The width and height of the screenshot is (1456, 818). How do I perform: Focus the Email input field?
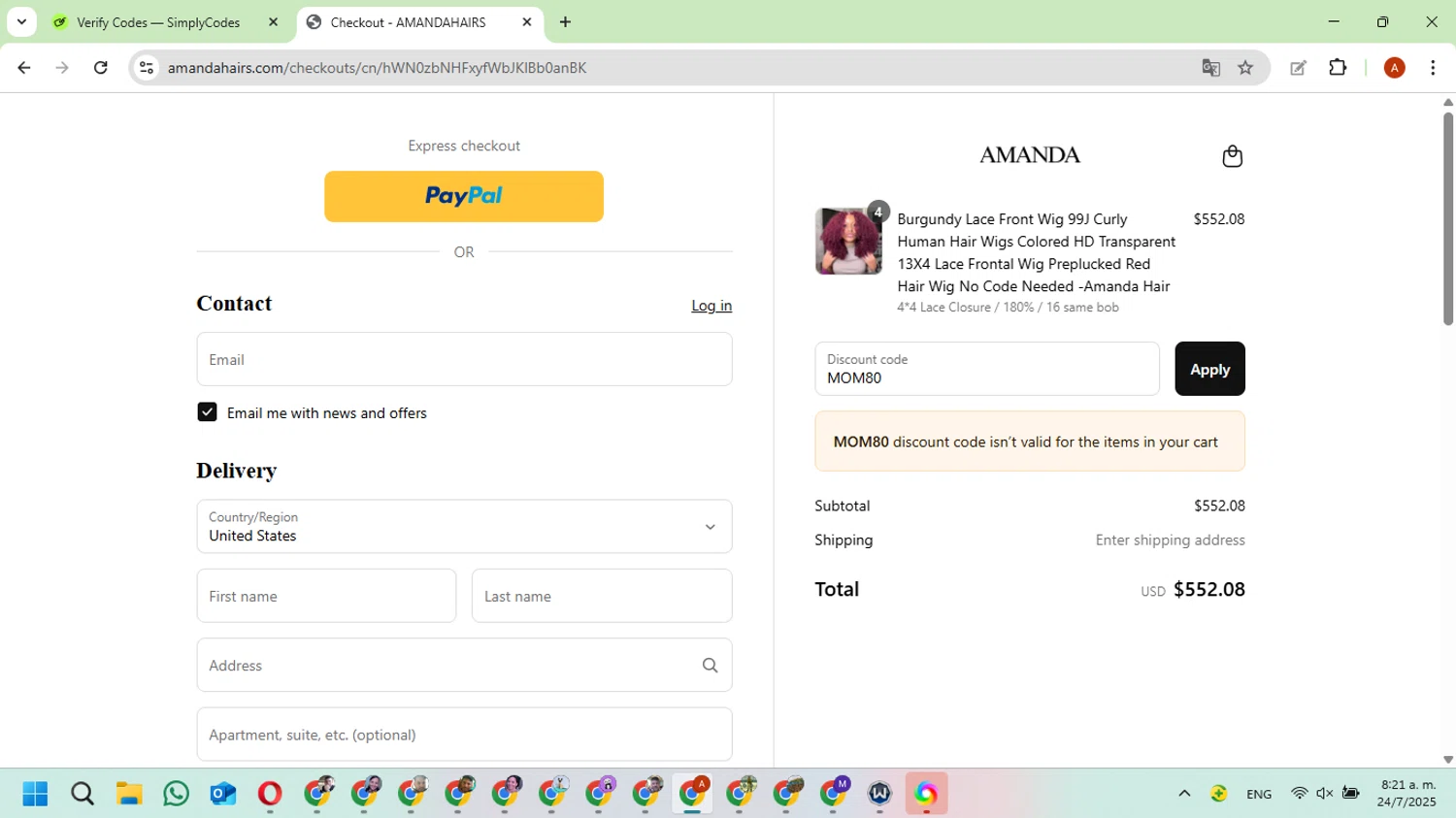[464, 359]
